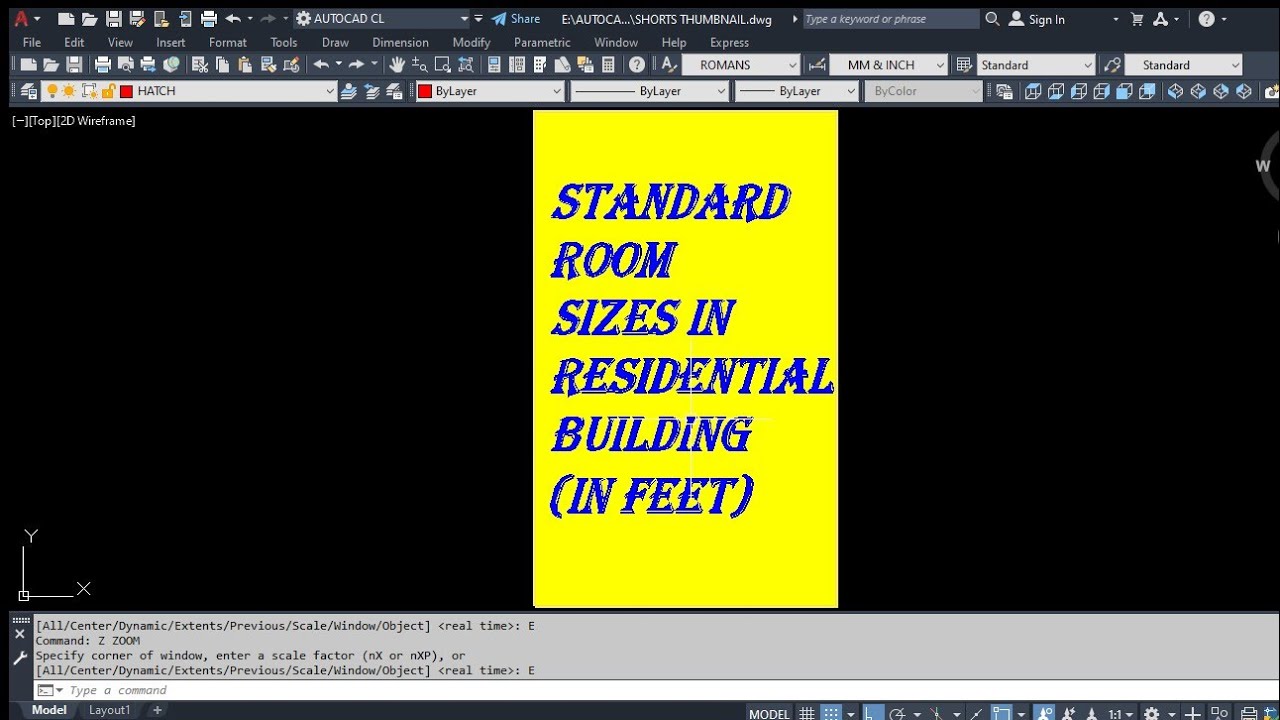Toggle HATCH layer on/off lightbulb

coord(52,91)
